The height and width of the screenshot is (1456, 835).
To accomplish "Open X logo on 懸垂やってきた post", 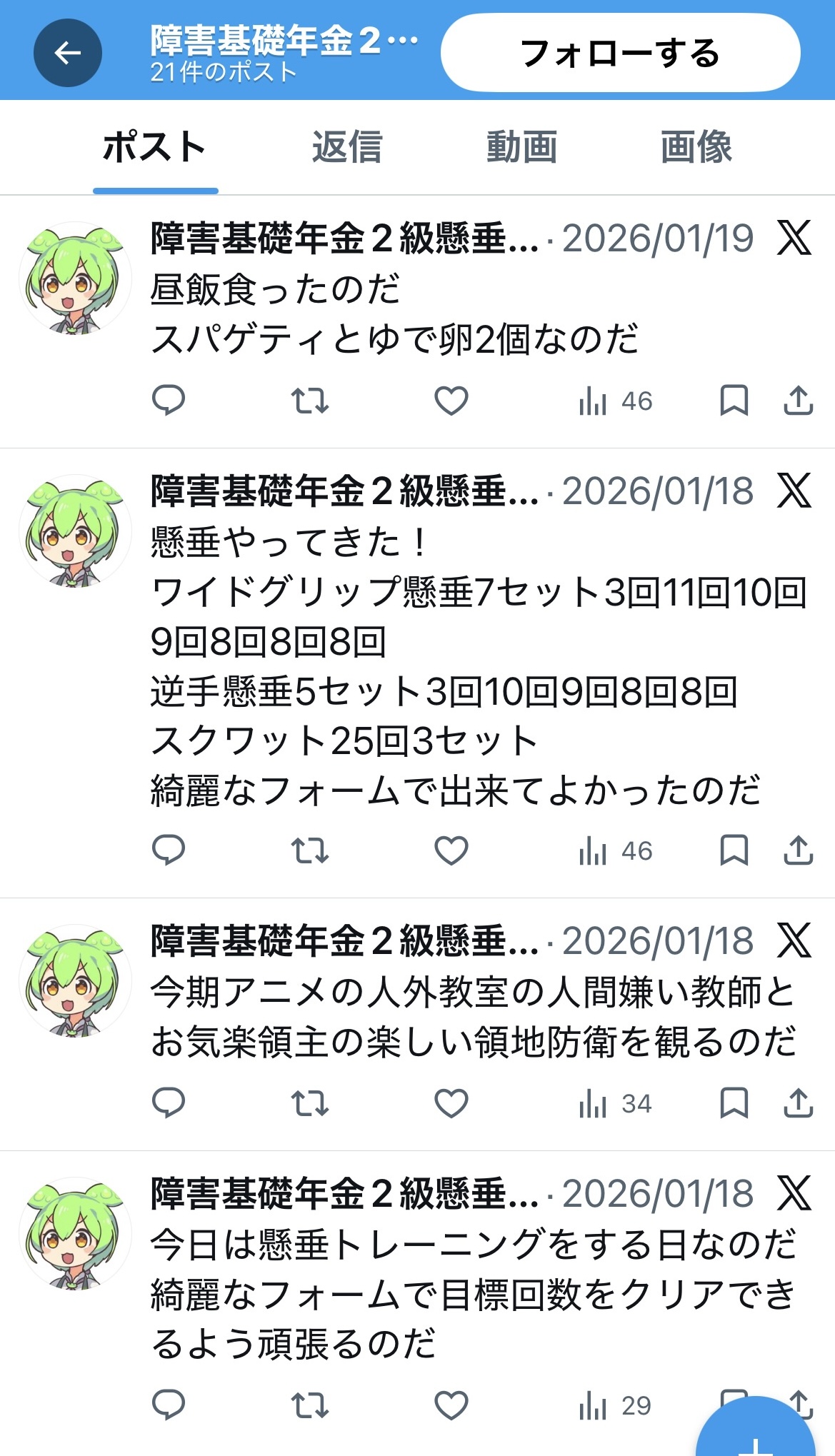I will (x=794, y=491).
